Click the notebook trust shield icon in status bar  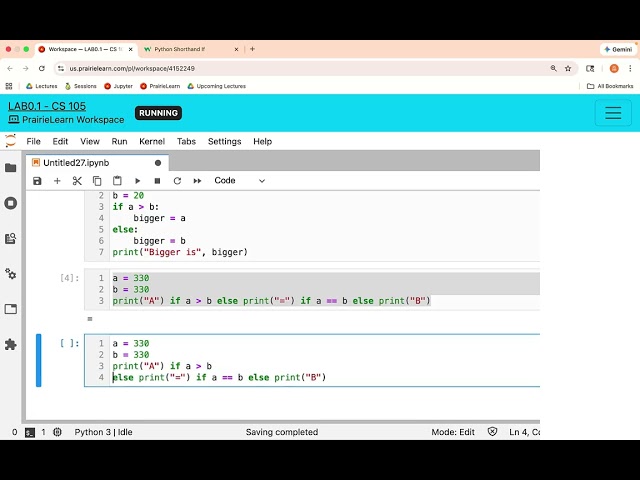click(492, 431)
